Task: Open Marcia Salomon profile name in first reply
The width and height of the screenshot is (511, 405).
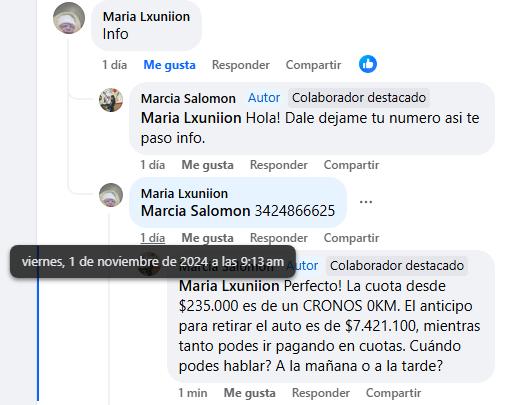Action: [188, 98]
